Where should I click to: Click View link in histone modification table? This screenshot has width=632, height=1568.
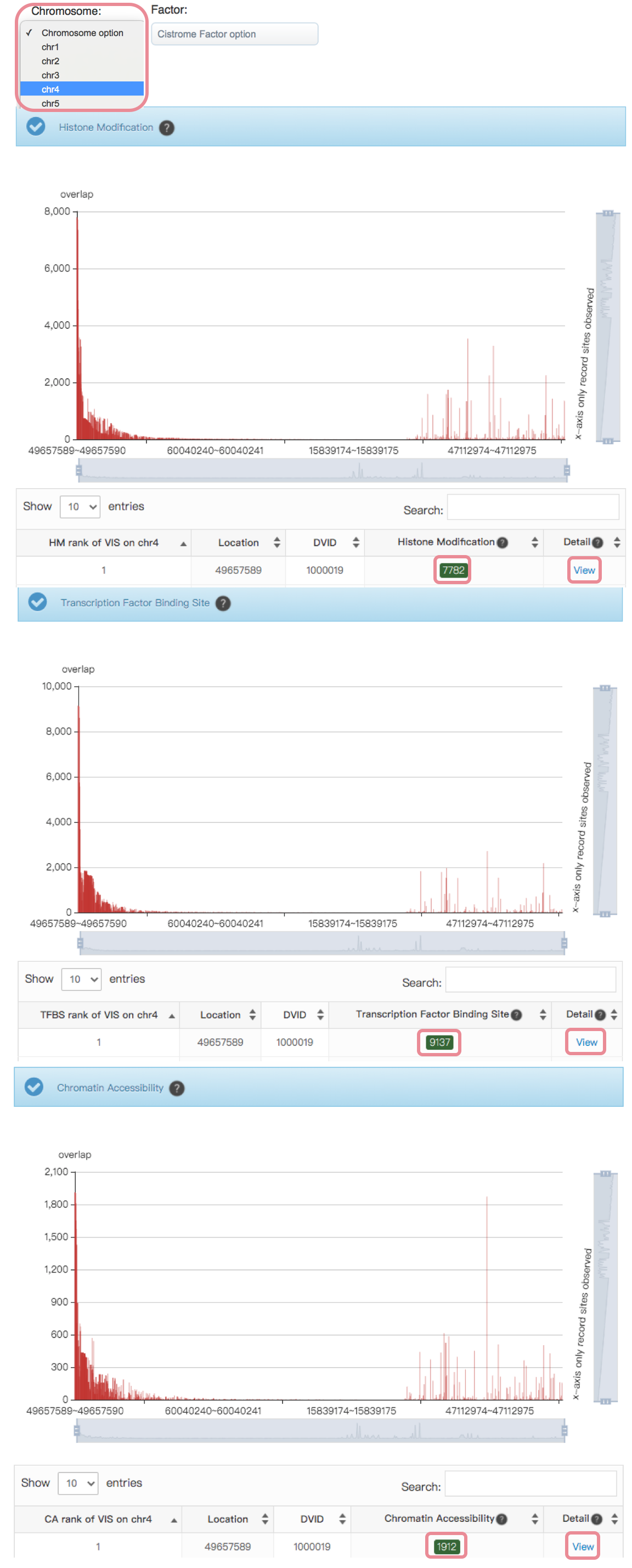(x=584, y=570)
